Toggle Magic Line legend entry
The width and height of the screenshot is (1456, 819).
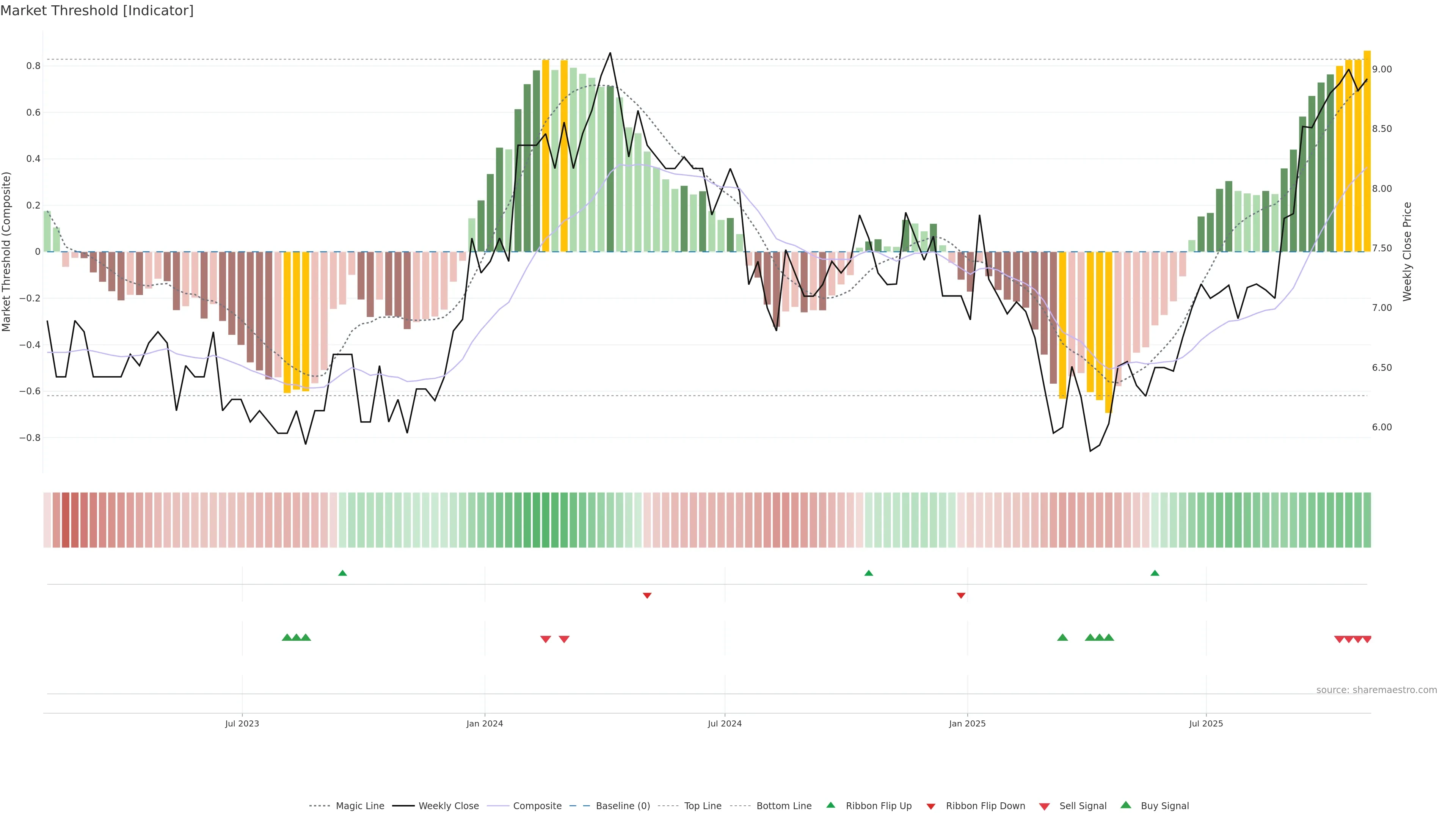point(359,806)
